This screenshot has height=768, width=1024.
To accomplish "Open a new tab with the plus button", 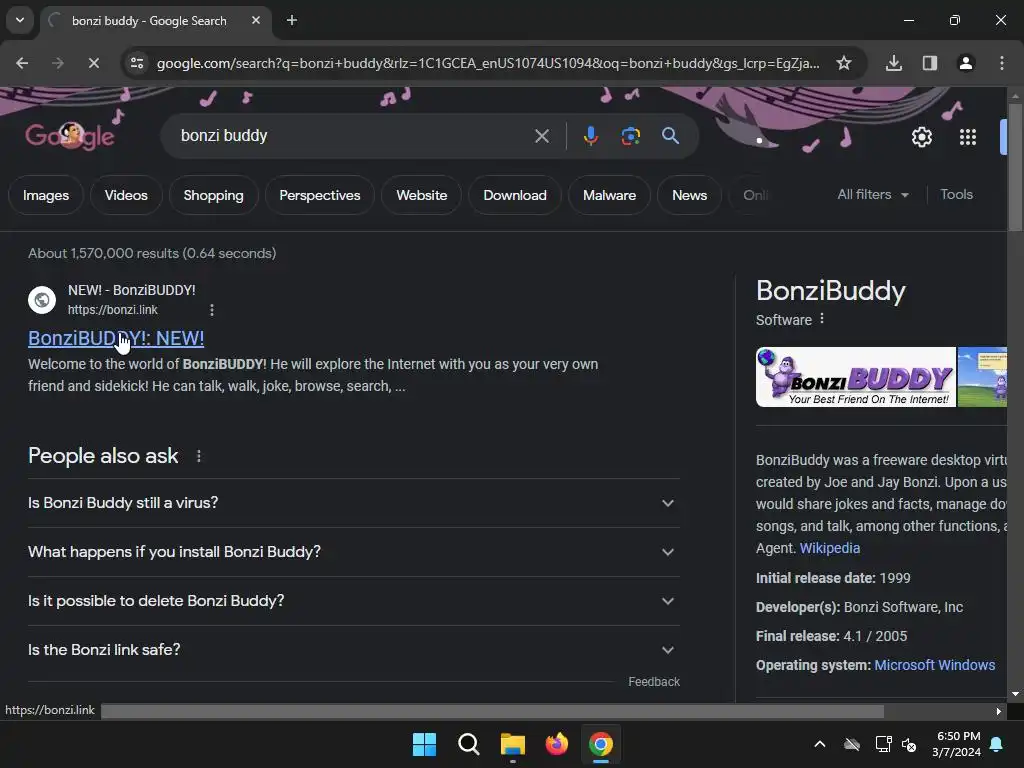I will [x=292, y=20].
